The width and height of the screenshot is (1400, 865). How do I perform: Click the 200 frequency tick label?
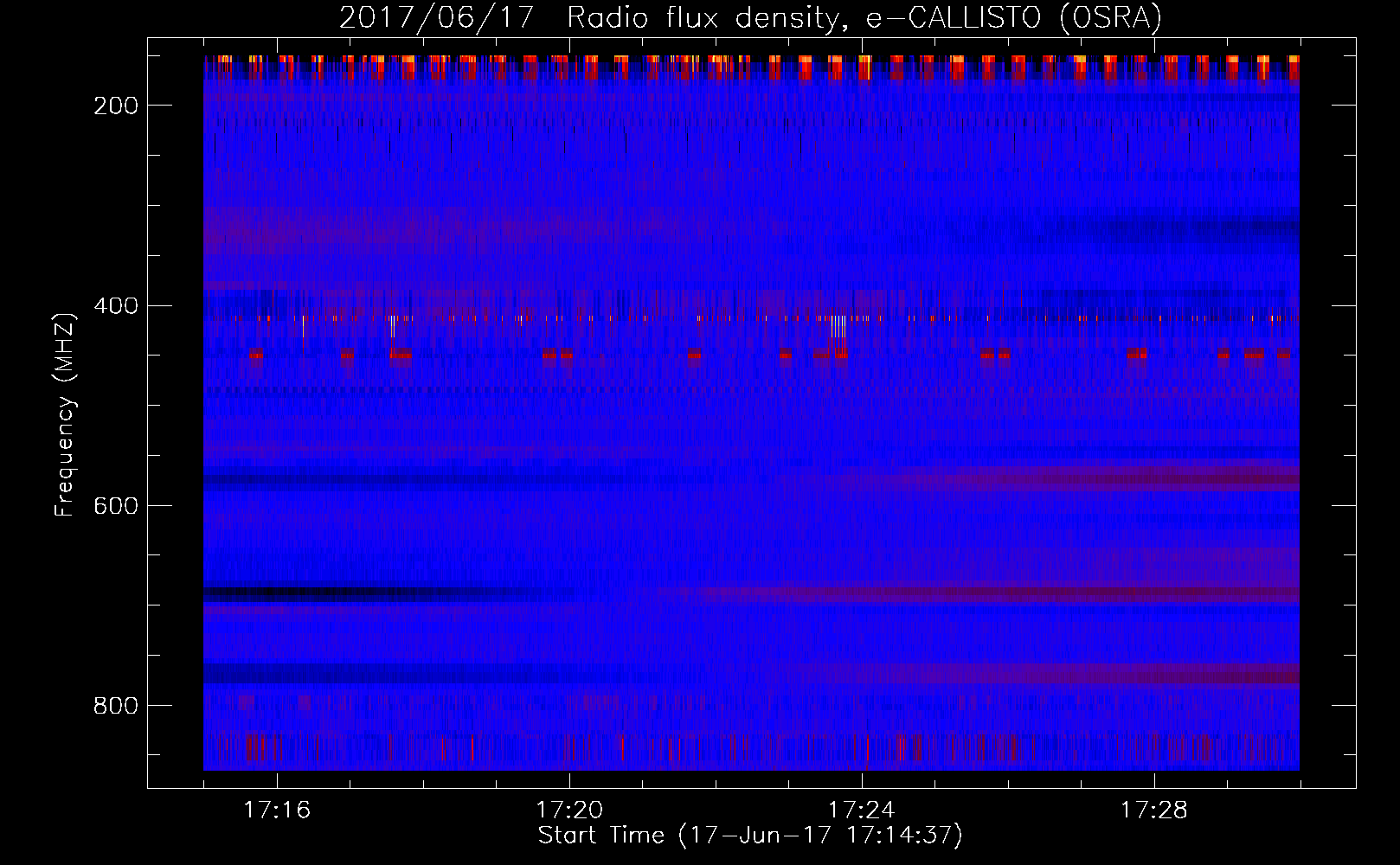(116, 106)
